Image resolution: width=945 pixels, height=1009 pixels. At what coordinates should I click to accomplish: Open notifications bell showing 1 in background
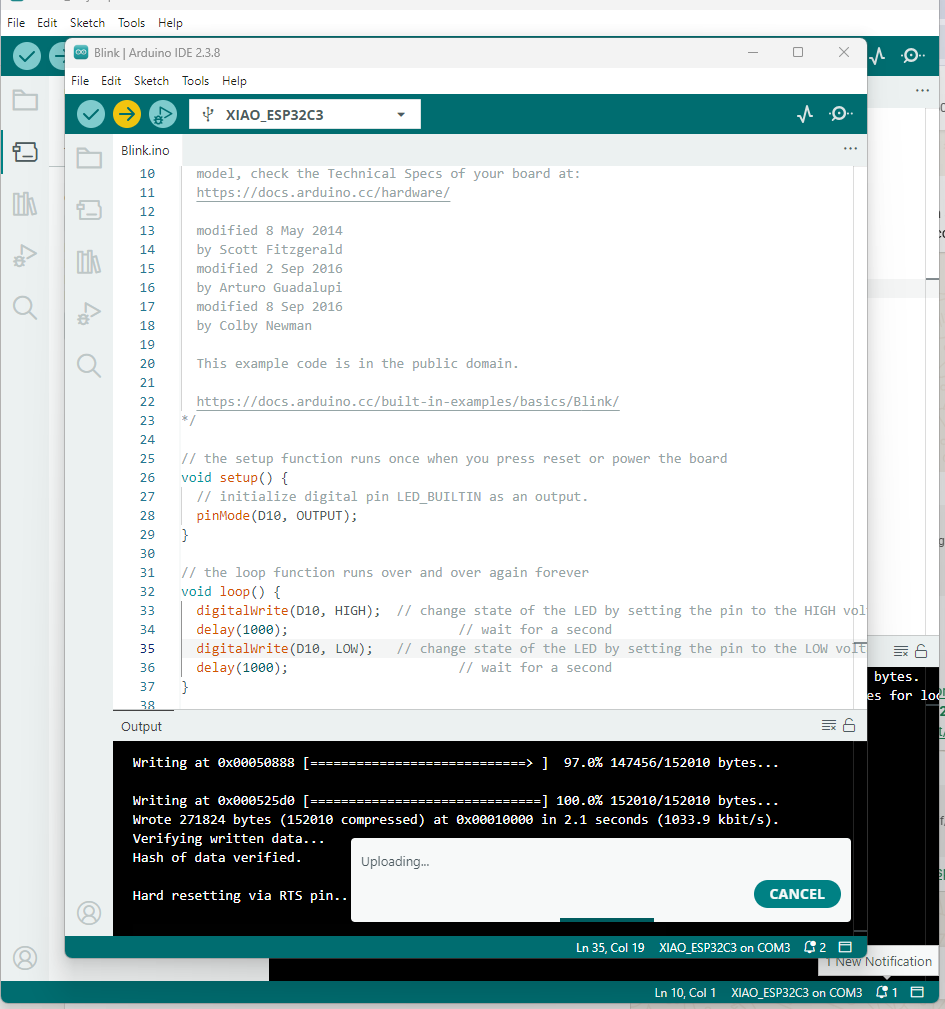[886, 992]
